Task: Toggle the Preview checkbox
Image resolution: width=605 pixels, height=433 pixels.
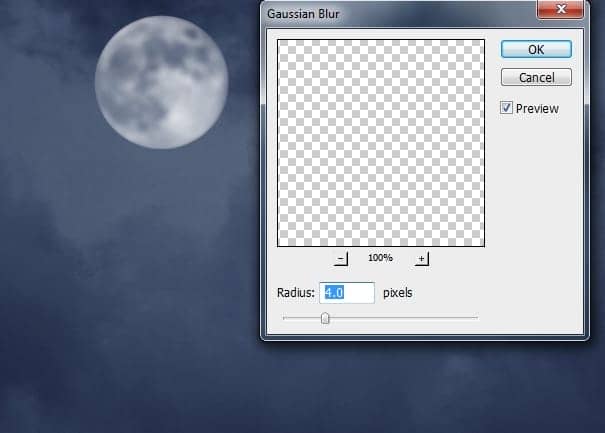Action: point(506,108)
